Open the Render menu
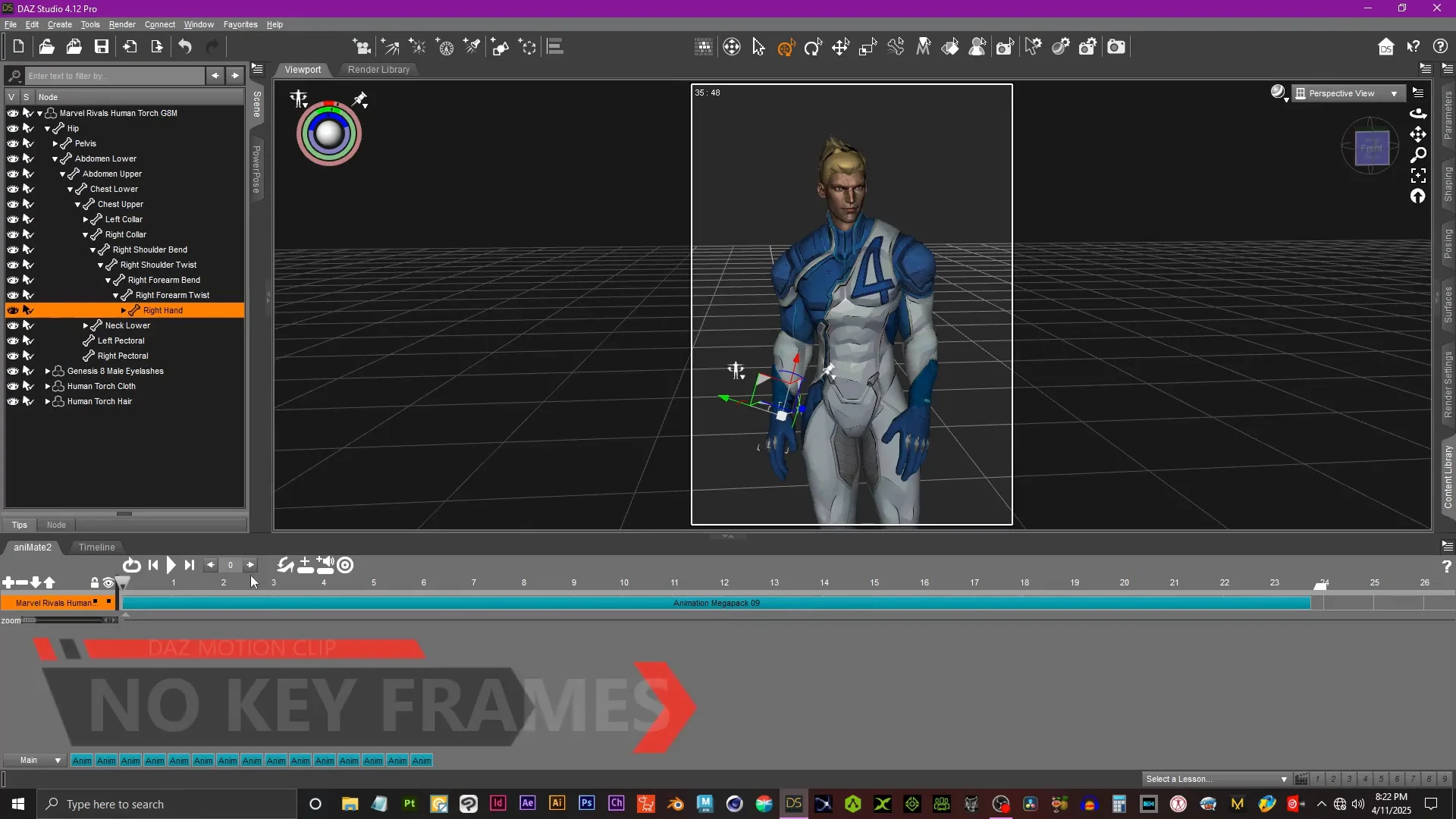The image size is (1456, 819). point(121,24)
